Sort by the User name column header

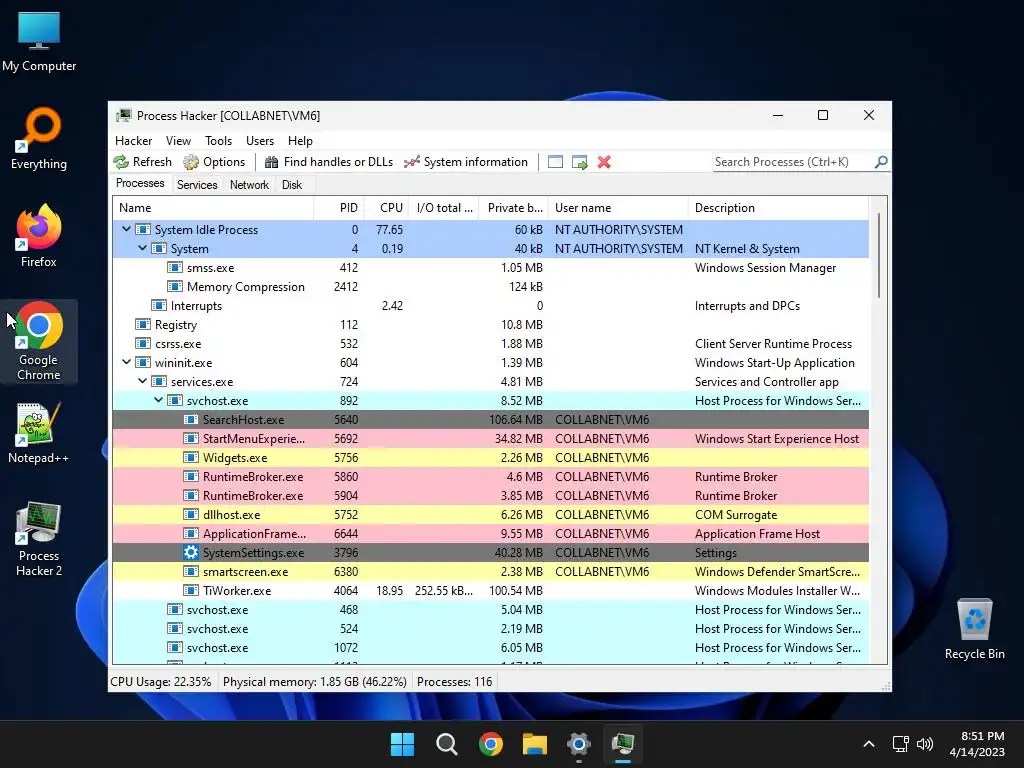click(x=618, y=208)
